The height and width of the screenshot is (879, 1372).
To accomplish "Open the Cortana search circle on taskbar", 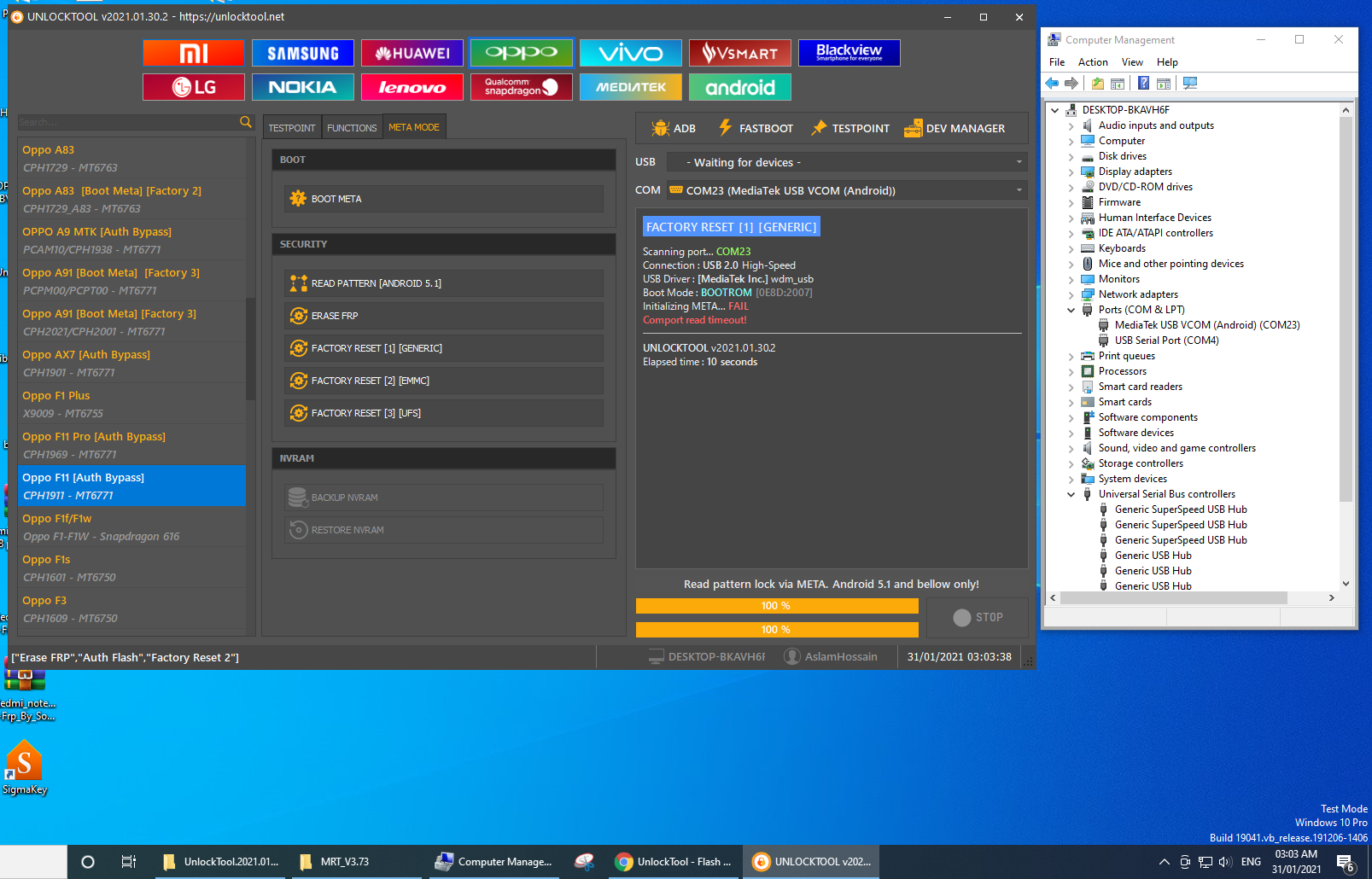I will pos(87,862).
